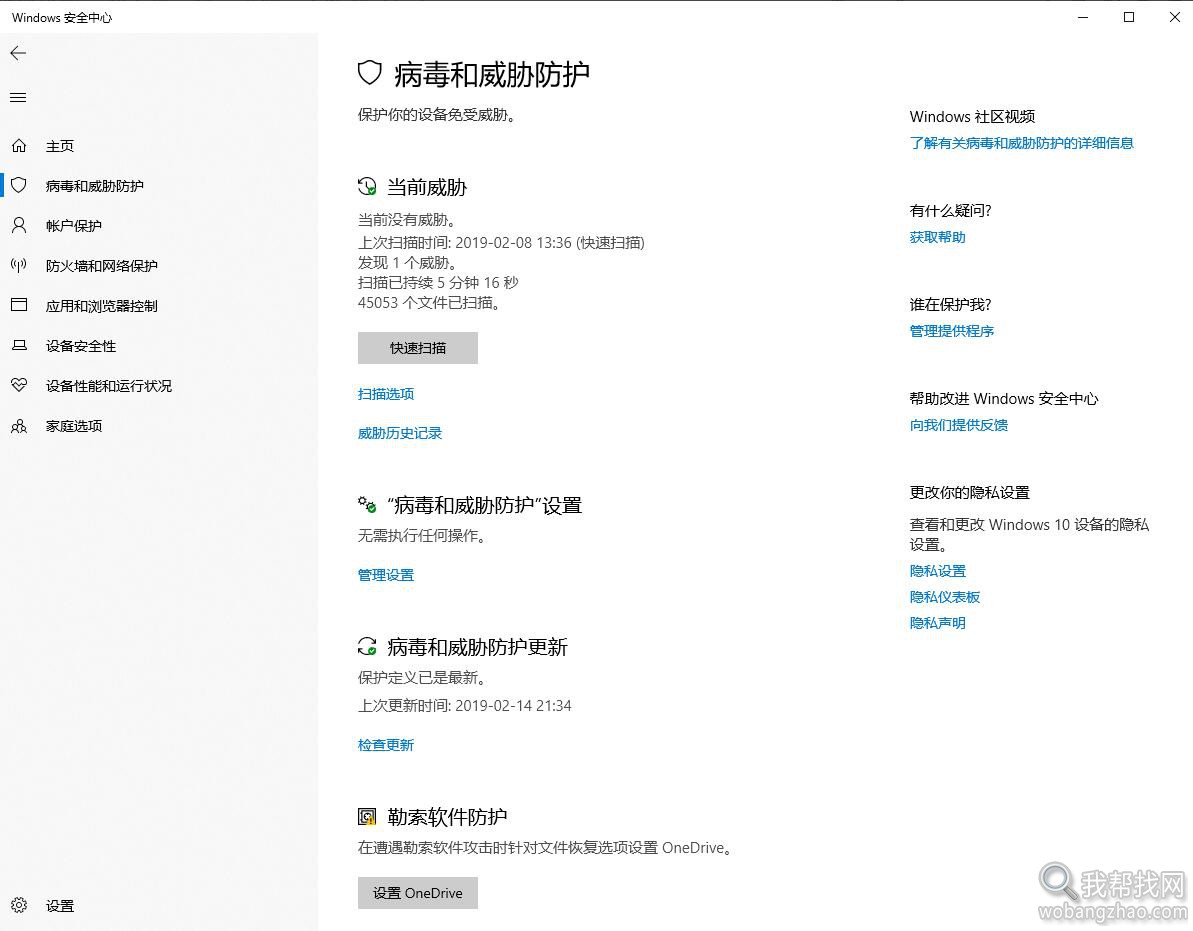This screenshot has width=1193, height=931.
Task: Click the refresh icon beside 病毒和威胁防护更新
Action: click(367, 647)
